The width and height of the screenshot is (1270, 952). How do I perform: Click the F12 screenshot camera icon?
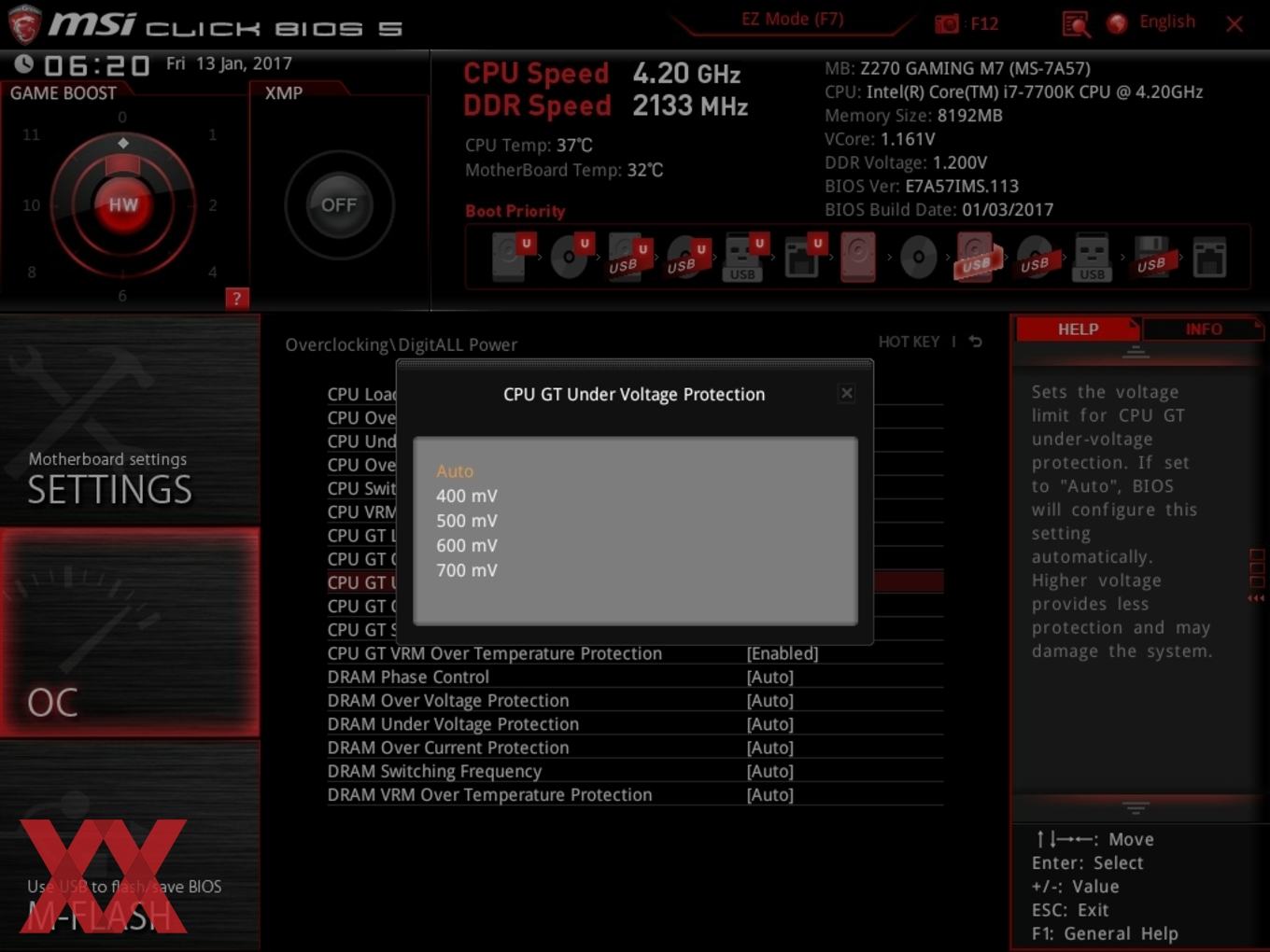(x=946, y=23)
